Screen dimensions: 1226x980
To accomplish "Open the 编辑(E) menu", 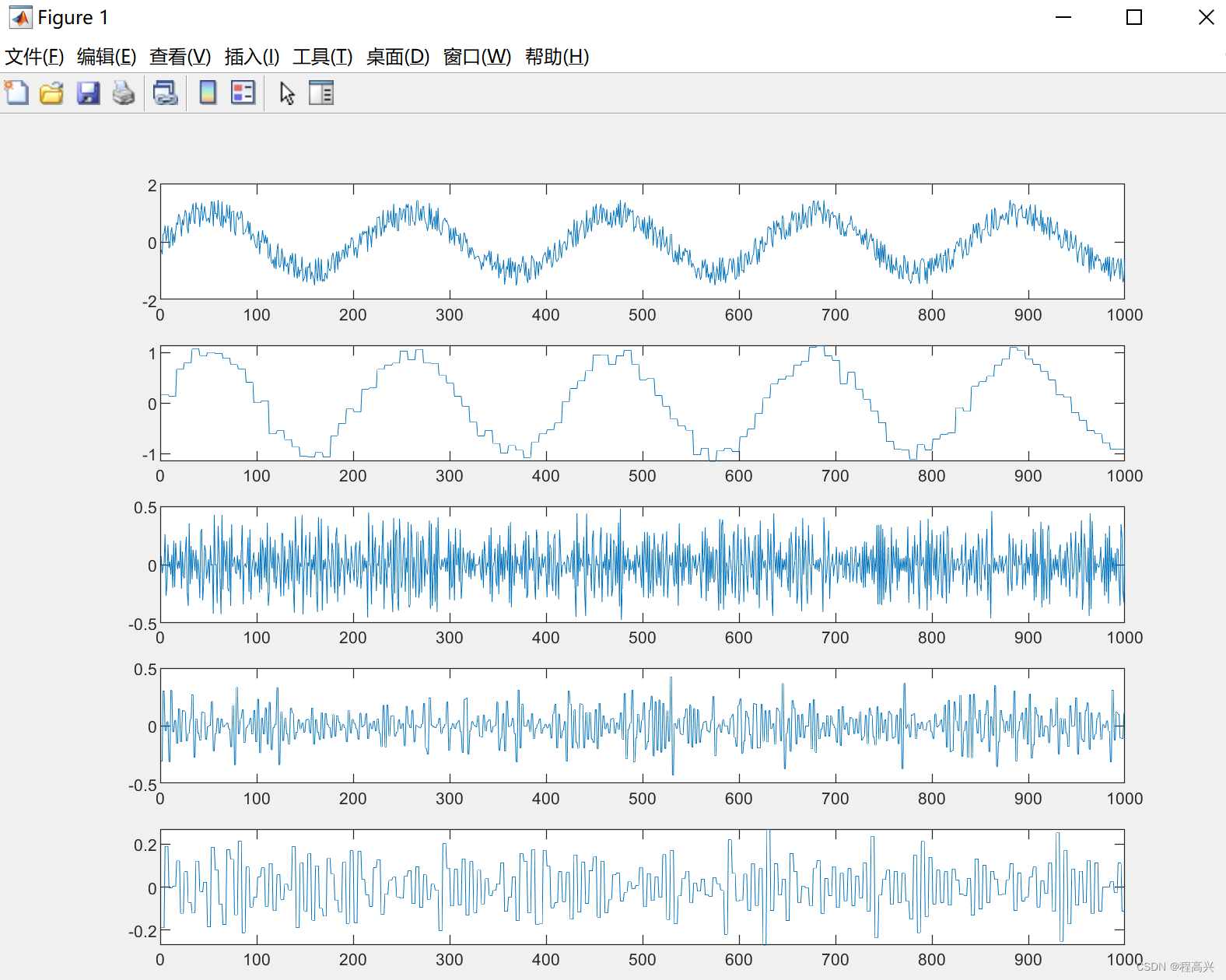I will tap(107, 57).
